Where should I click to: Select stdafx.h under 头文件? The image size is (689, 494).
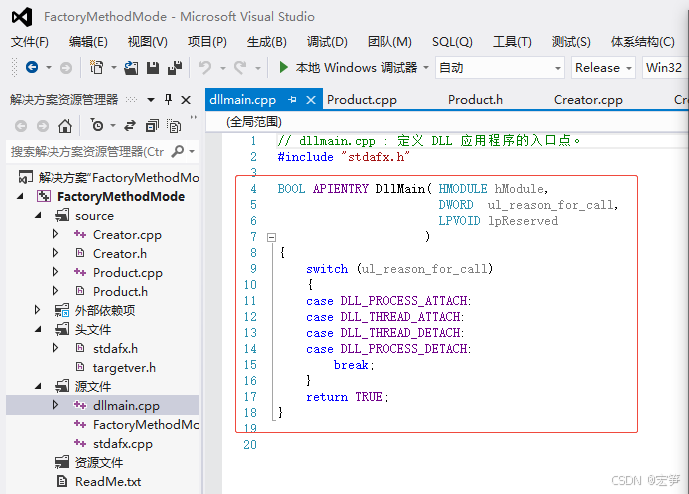tap(115, 349)
